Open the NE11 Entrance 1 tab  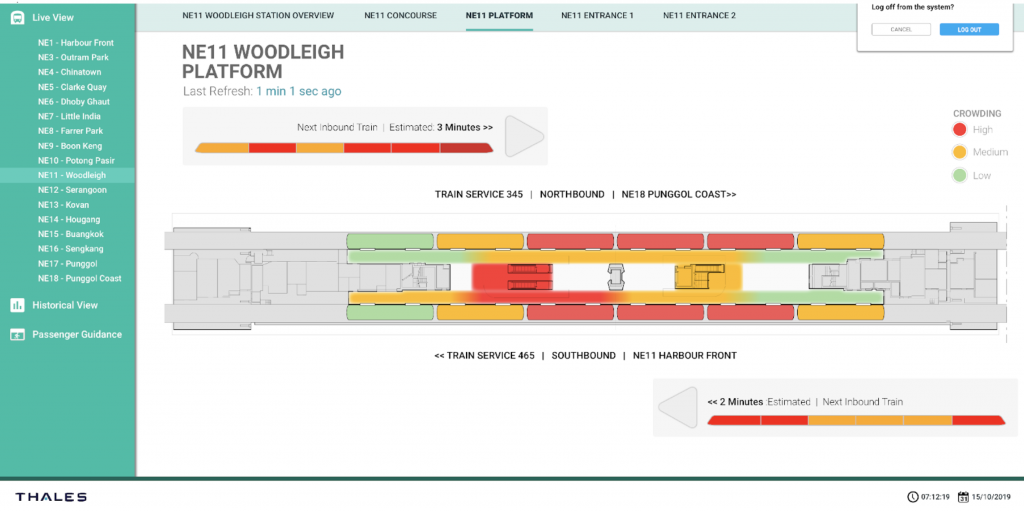[x=597, y=16]
